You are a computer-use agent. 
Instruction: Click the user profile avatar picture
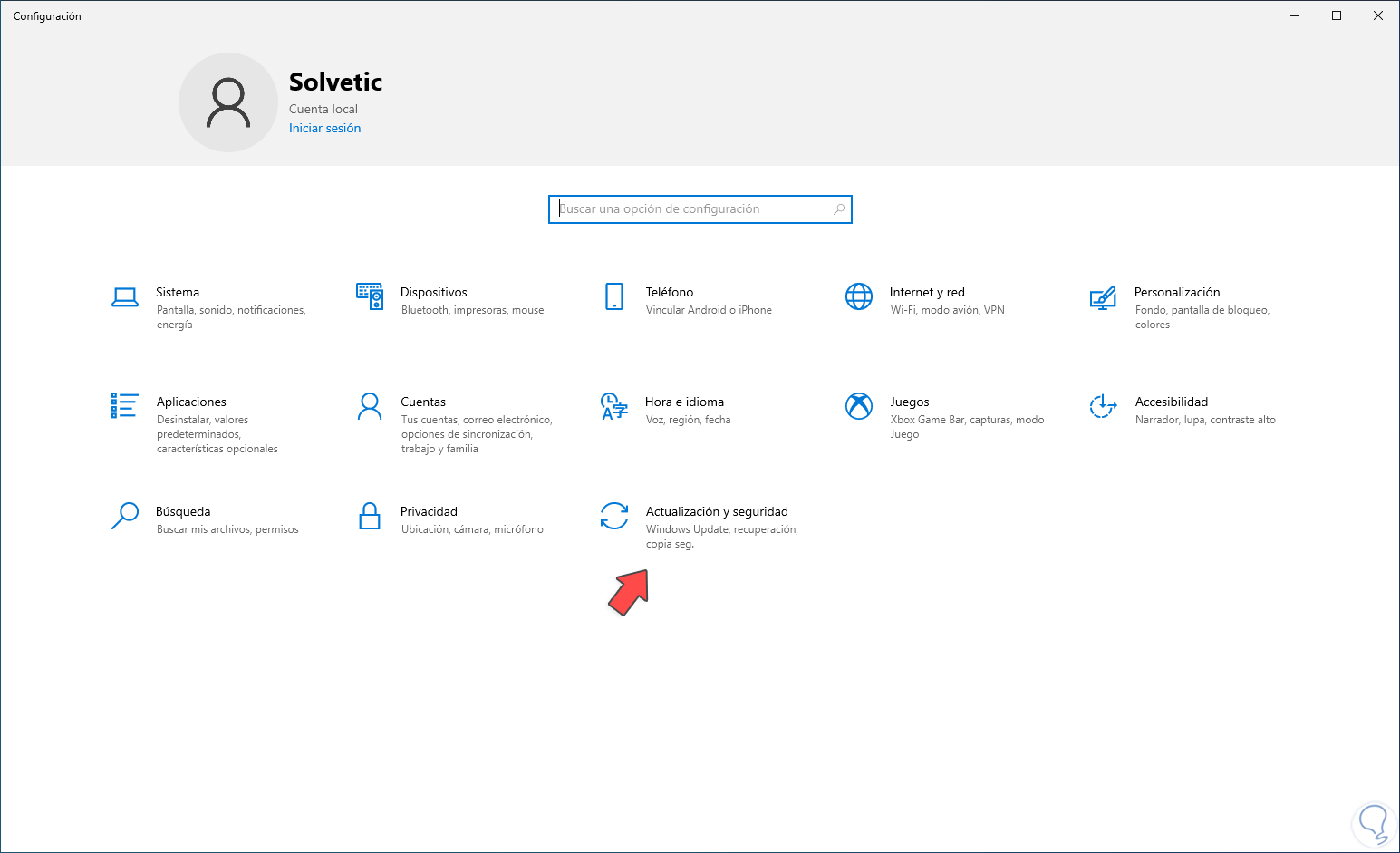(228, 102)
